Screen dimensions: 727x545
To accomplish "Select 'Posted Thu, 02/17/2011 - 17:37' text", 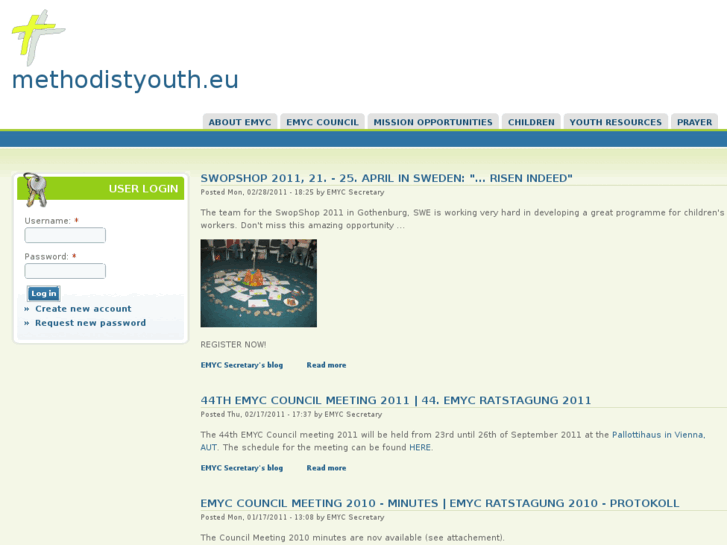I will pyautogui.click(x=256, y=414).
